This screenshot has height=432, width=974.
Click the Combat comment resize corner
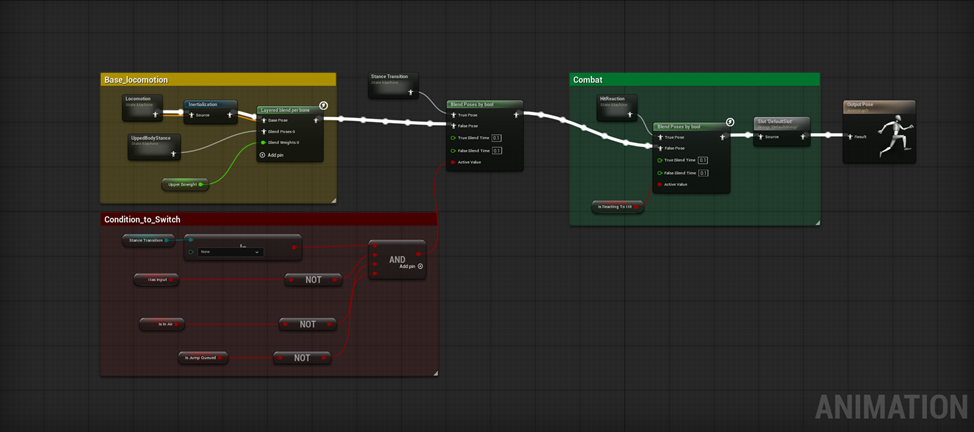point(817,223)
